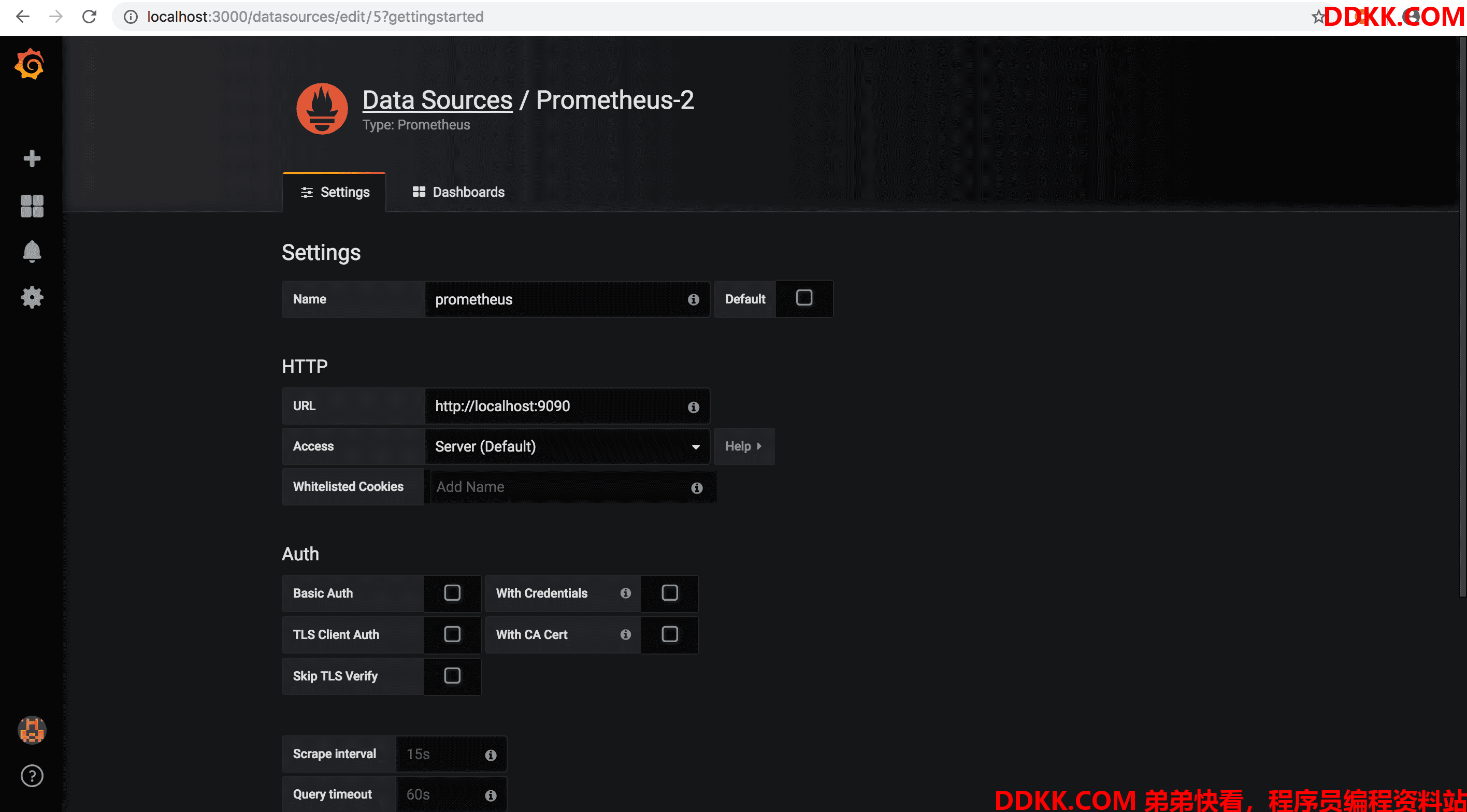Click the Whitelisted Cookies info icon
The width and height of the screenshot is (1467, 812).
[697, 488]
